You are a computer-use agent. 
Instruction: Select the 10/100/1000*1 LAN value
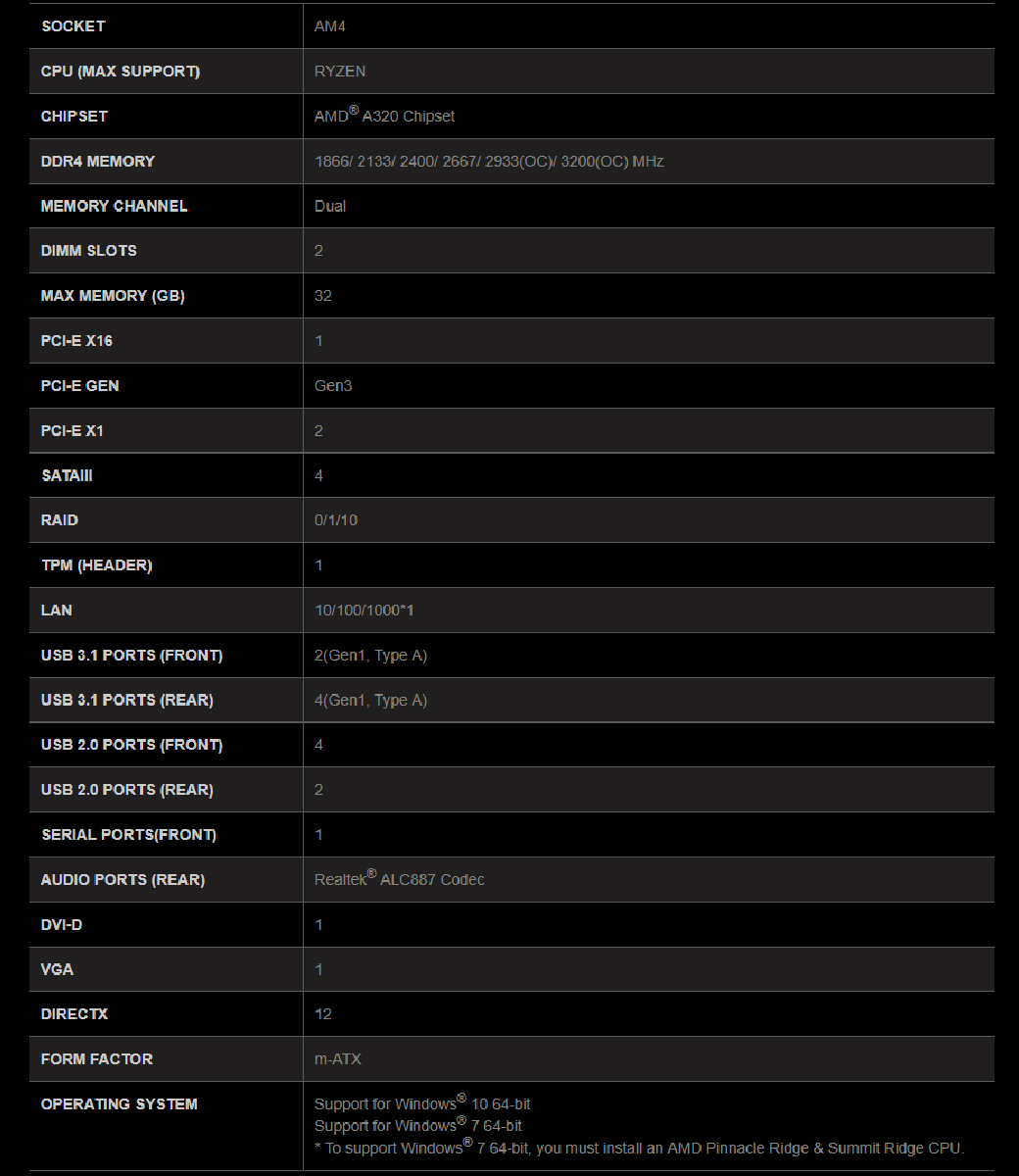[x=364, y=611]
